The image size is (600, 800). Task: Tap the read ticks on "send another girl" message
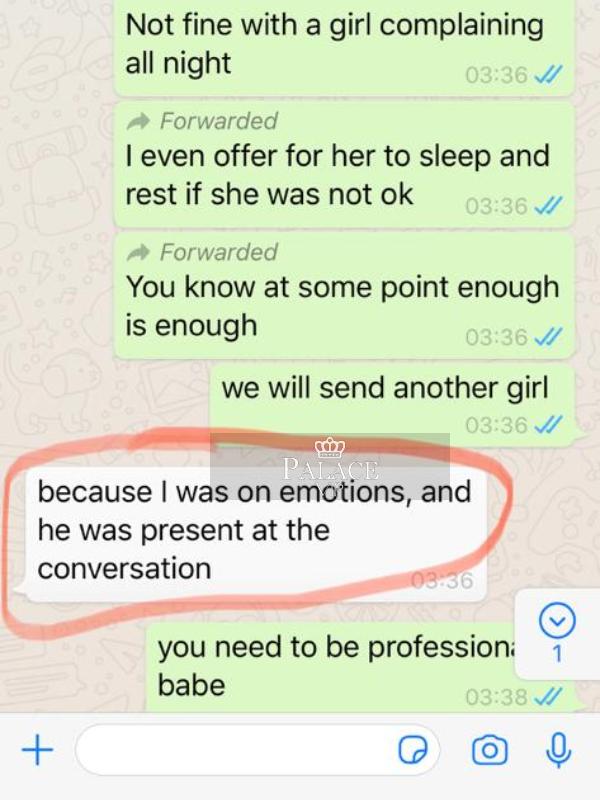pyautogui.click(x=547, y=424)
